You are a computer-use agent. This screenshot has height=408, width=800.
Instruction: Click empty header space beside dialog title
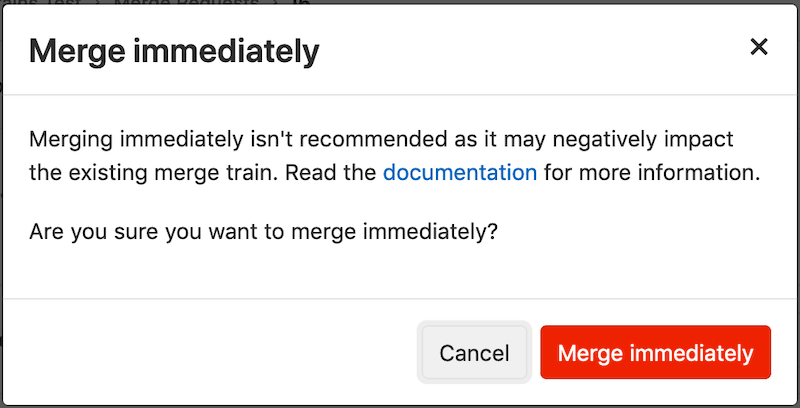(x=520, y=50)
